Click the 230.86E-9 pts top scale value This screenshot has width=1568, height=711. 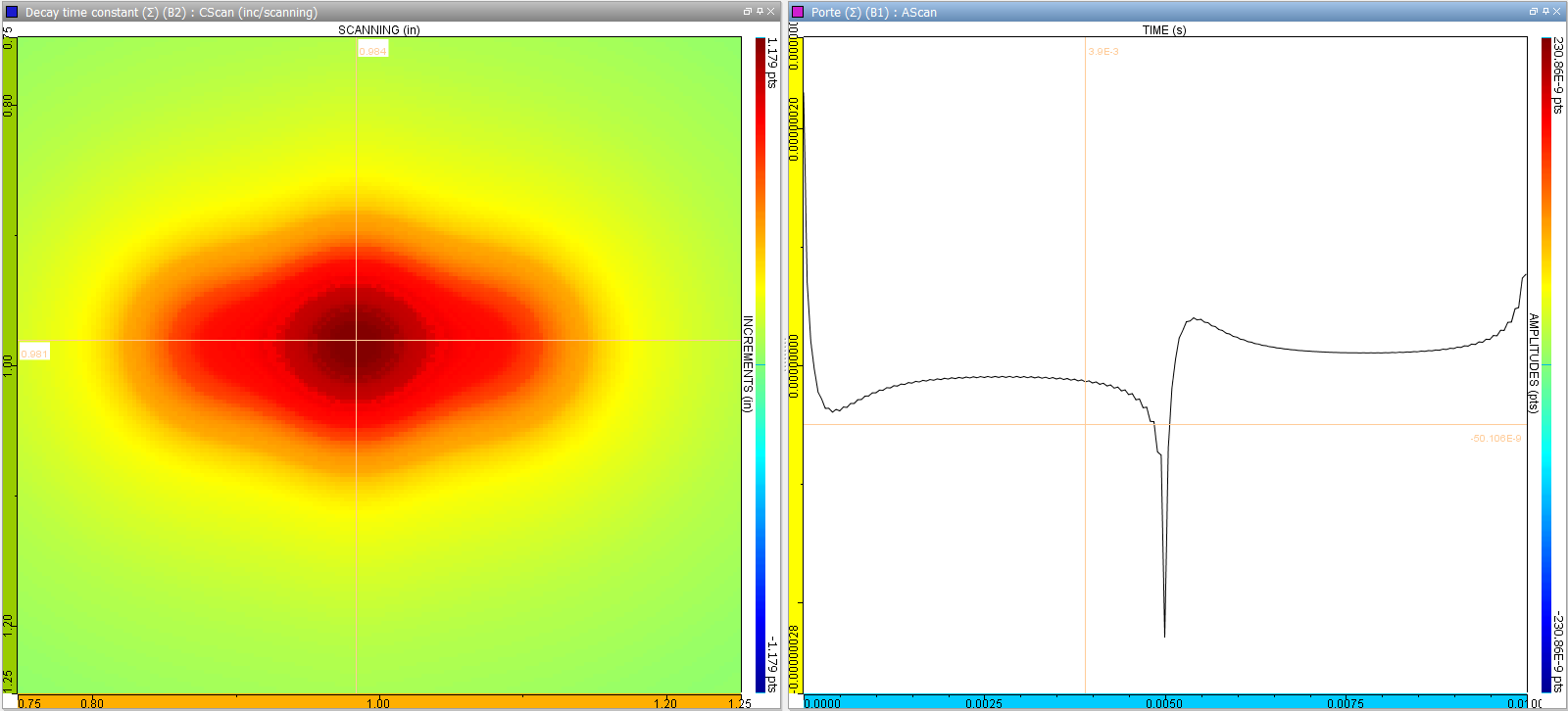pos(1558,75)
